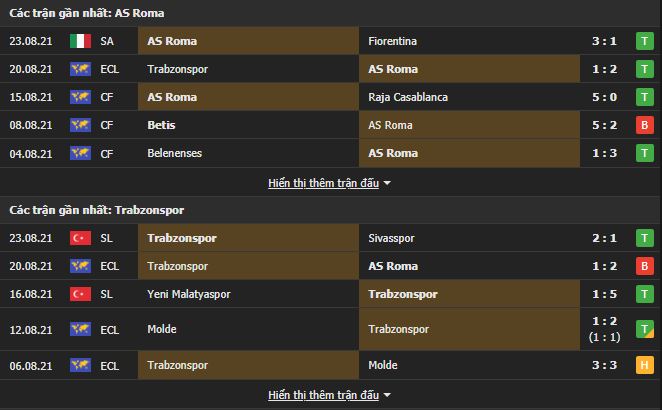Click the 'Các trận gần nhất: Trabzonspor' header
The height and width of the screenshot is (410, 662).
pos(97,210)
